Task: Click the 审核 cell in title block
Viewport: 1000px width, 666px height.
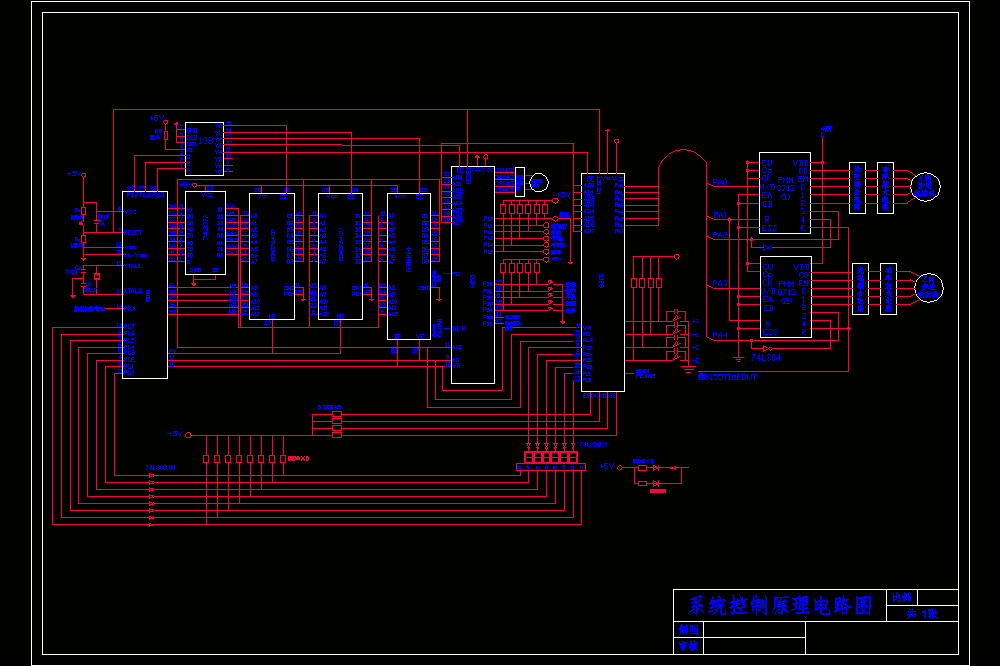Action: pyautogui.click(x=689, y=646)
